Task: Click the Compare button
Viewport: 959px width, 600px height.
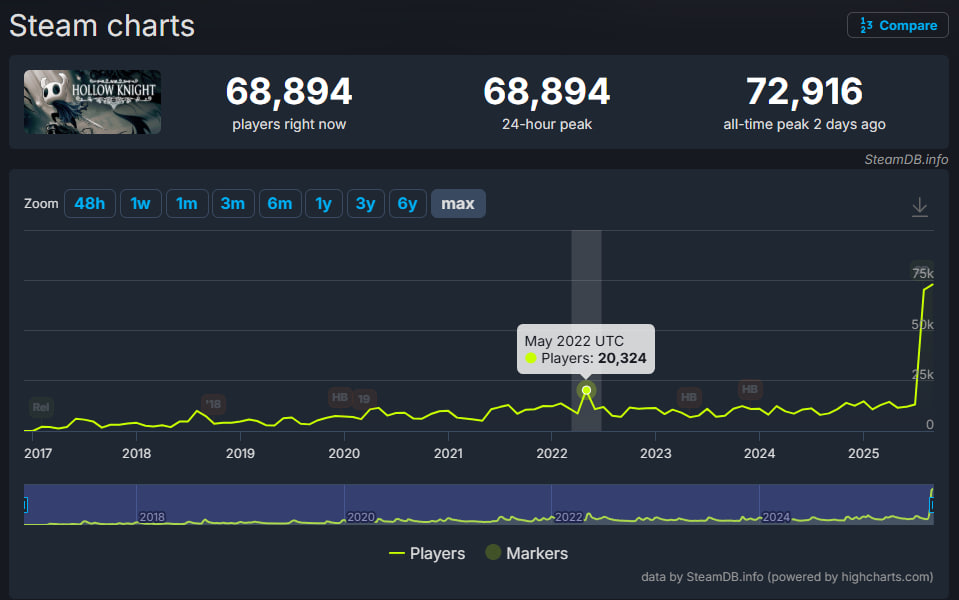Action: [897, 25]
